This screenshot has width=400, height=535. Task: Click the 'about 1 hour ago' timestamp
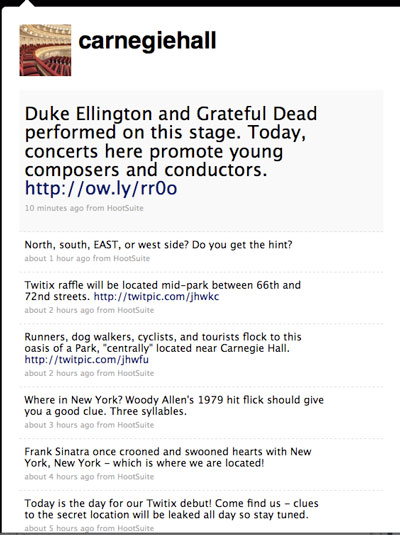pyautogui.click(x=57, y=258)
